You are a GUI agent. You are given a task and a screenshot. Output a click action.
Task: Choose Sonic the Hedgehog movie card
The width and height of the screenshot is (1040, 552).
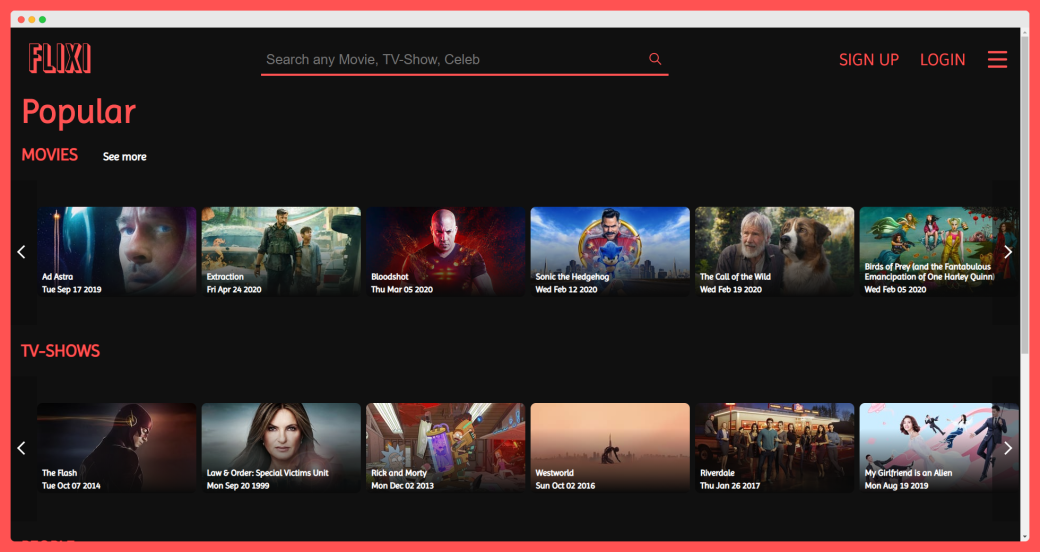point(610,250)
